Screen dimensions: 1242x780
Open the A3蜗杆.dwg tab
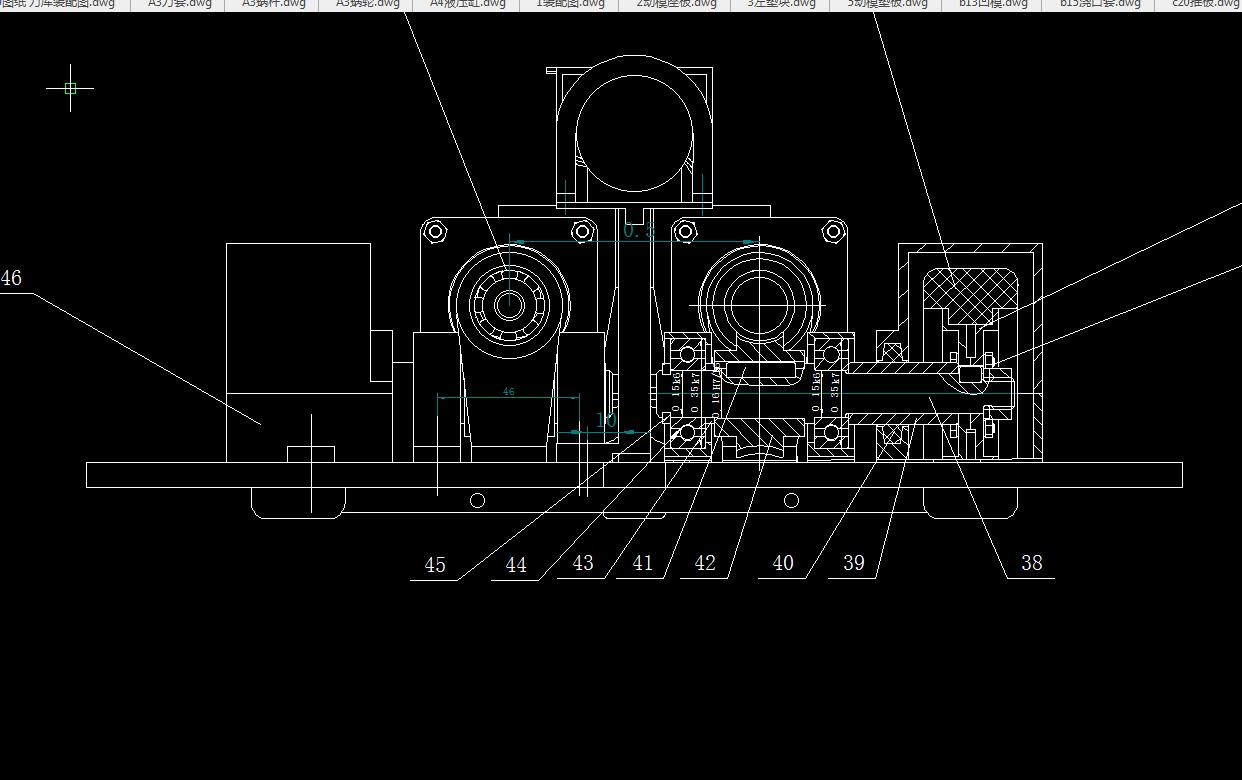pyautogui.click(x=275, y=4)
